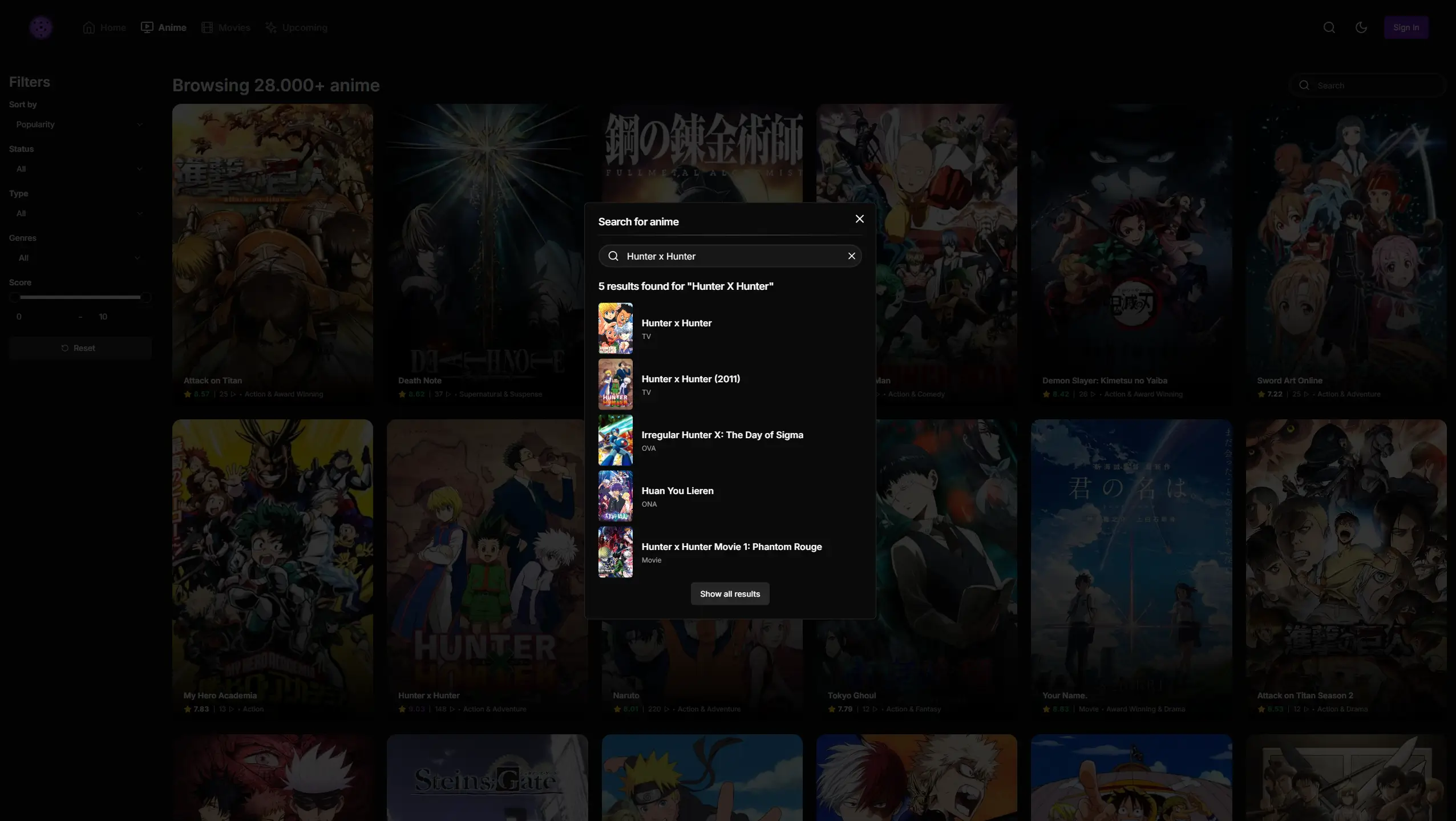Open the Movies nav item

226,27
